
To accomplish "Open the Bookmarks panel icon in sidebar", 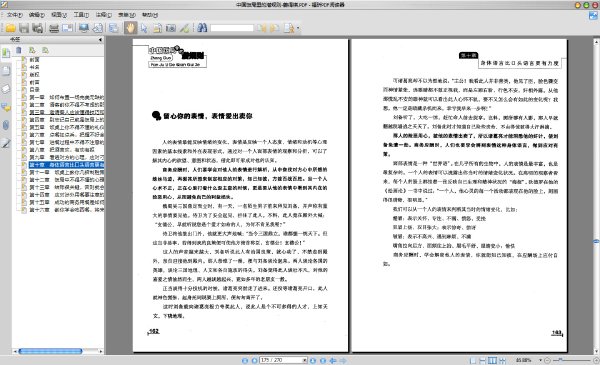I will [6, 53].
